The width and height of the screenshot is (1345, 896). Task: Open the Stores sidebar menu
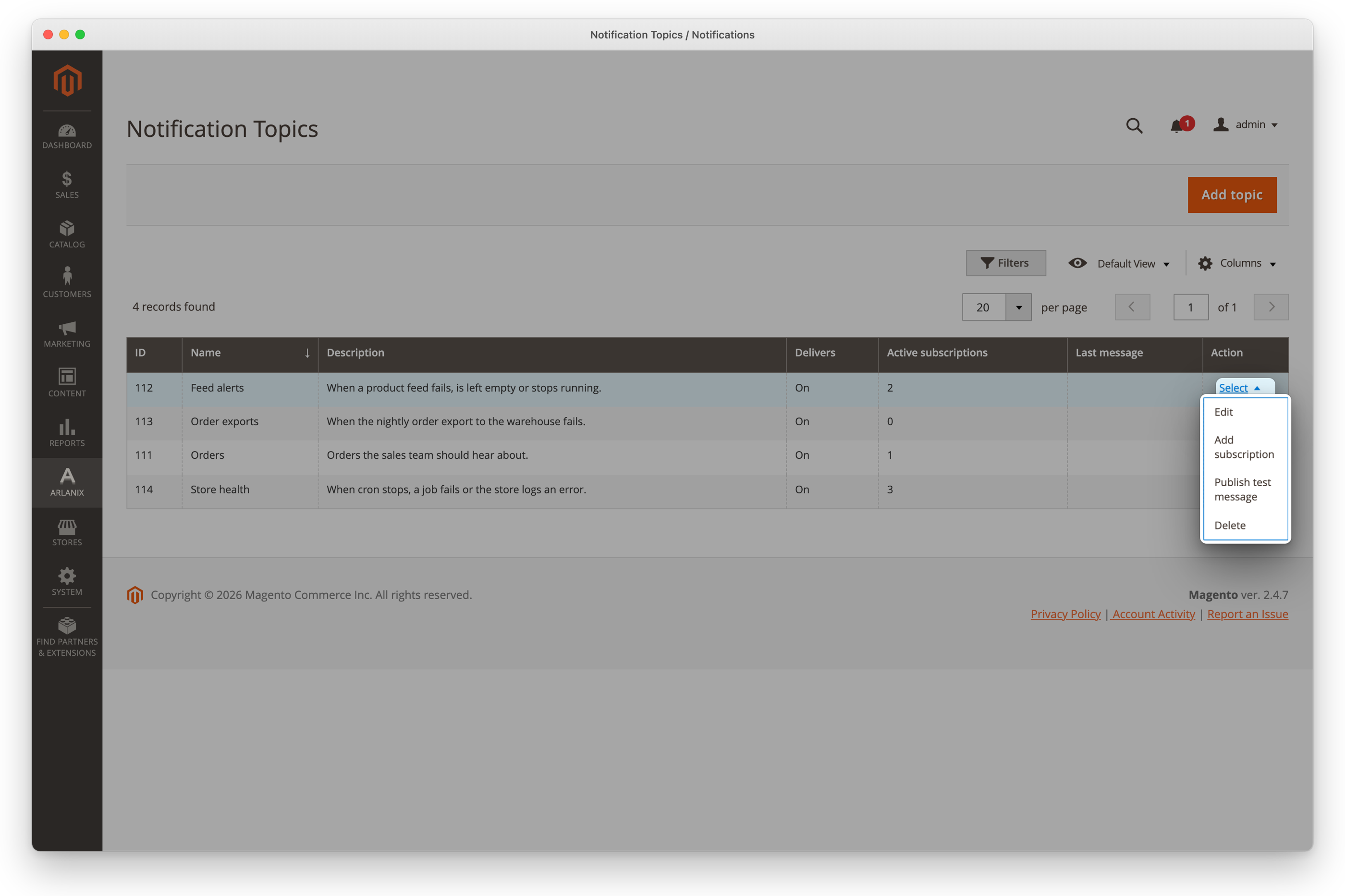tap(67, 533)
